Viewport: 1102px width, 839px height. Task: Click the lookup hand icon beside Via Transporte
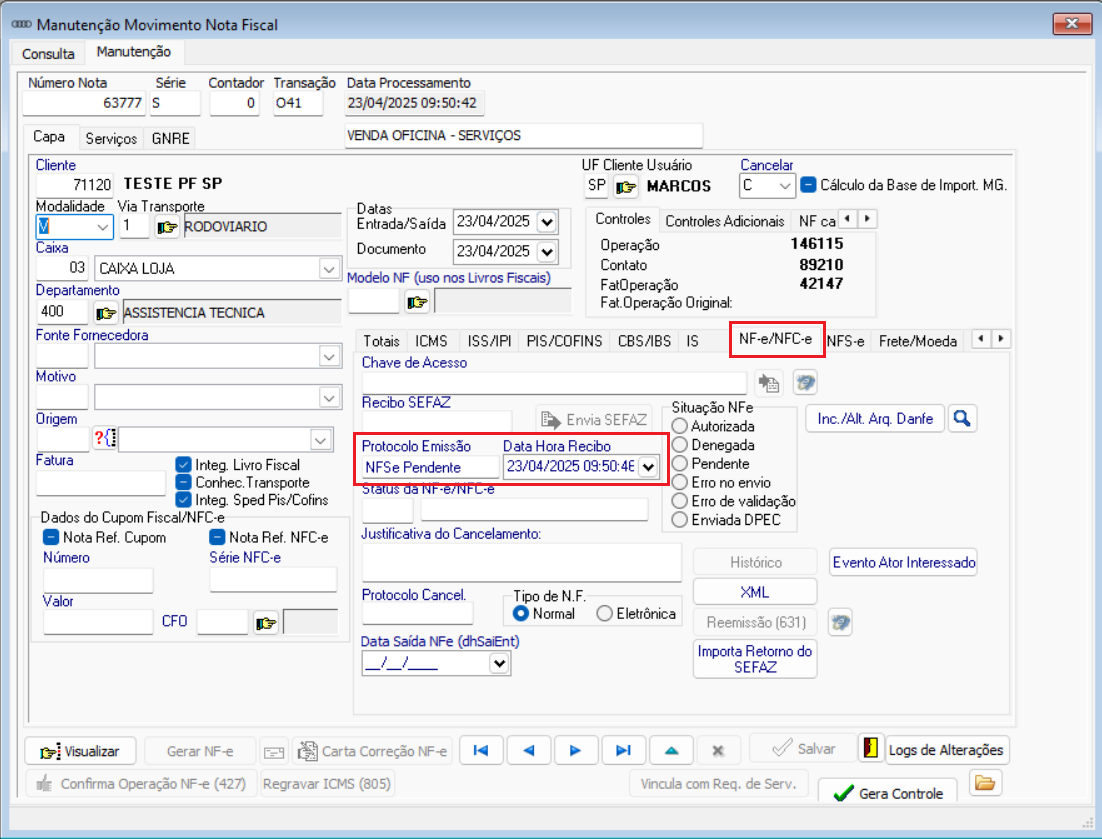(x=167, y=227)
